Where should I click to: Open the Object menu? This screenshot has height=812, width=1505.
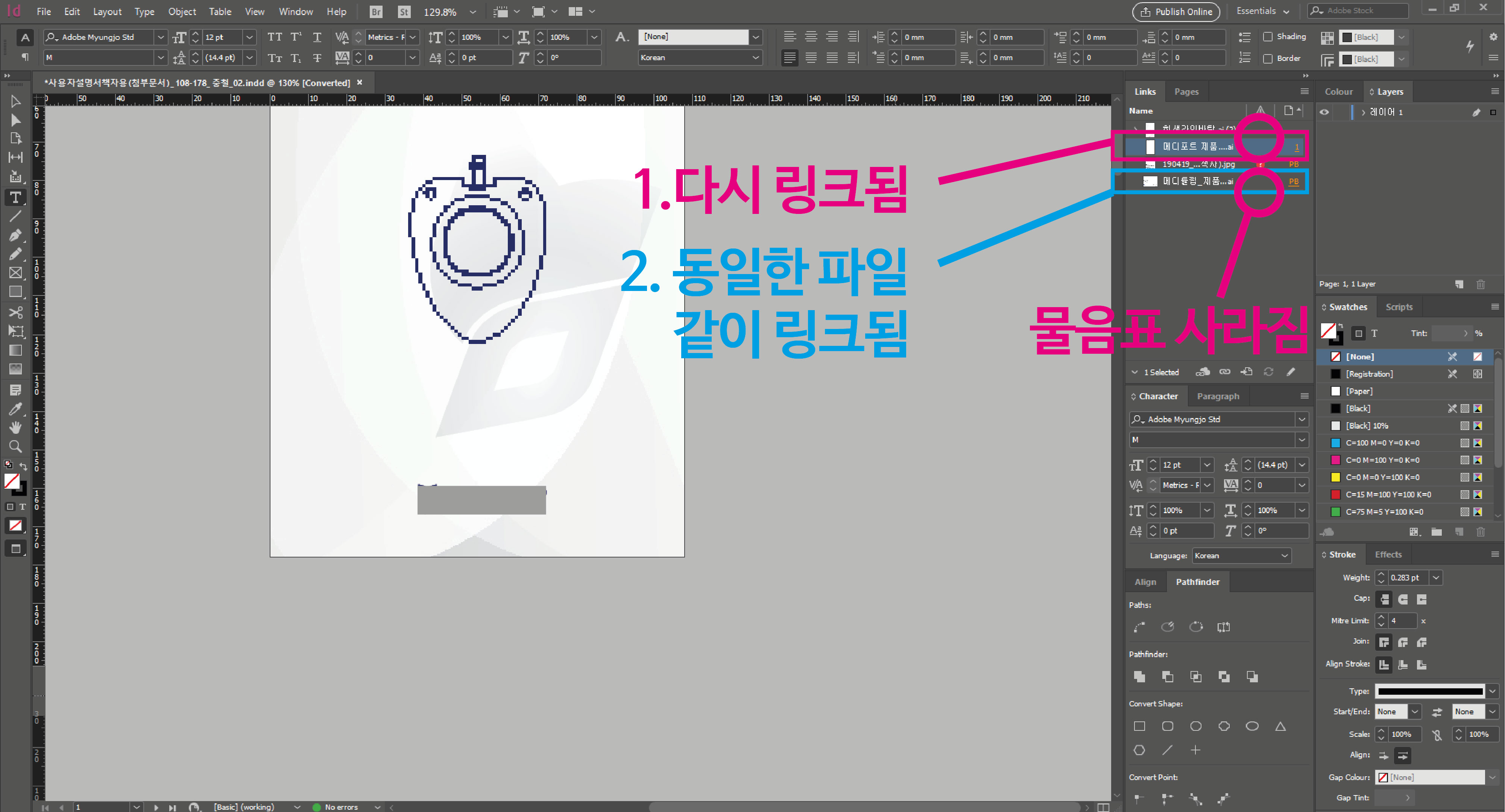(182, 12)
